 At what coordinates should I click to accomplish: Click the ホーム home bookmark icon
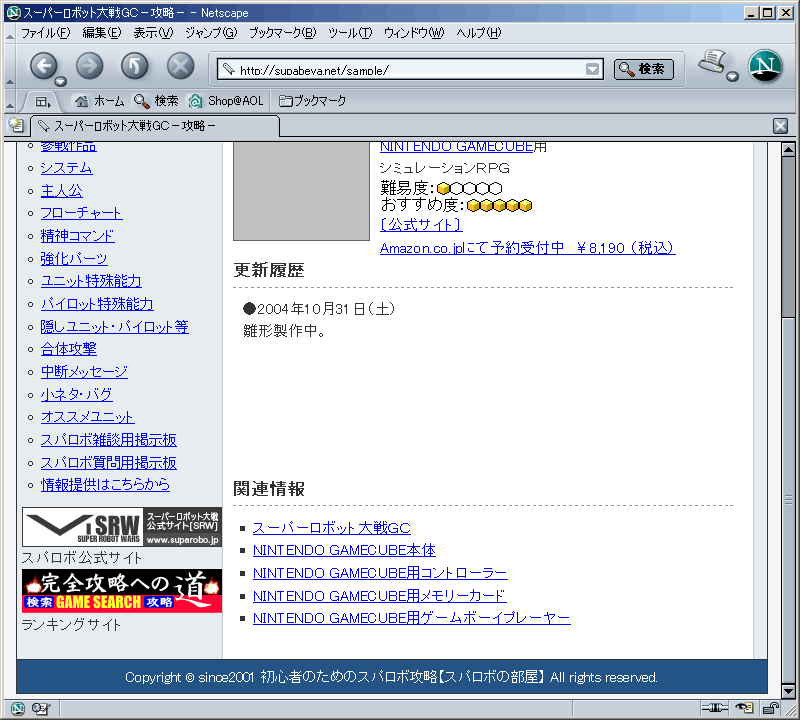pyautogui.click(x=81, y=101)
